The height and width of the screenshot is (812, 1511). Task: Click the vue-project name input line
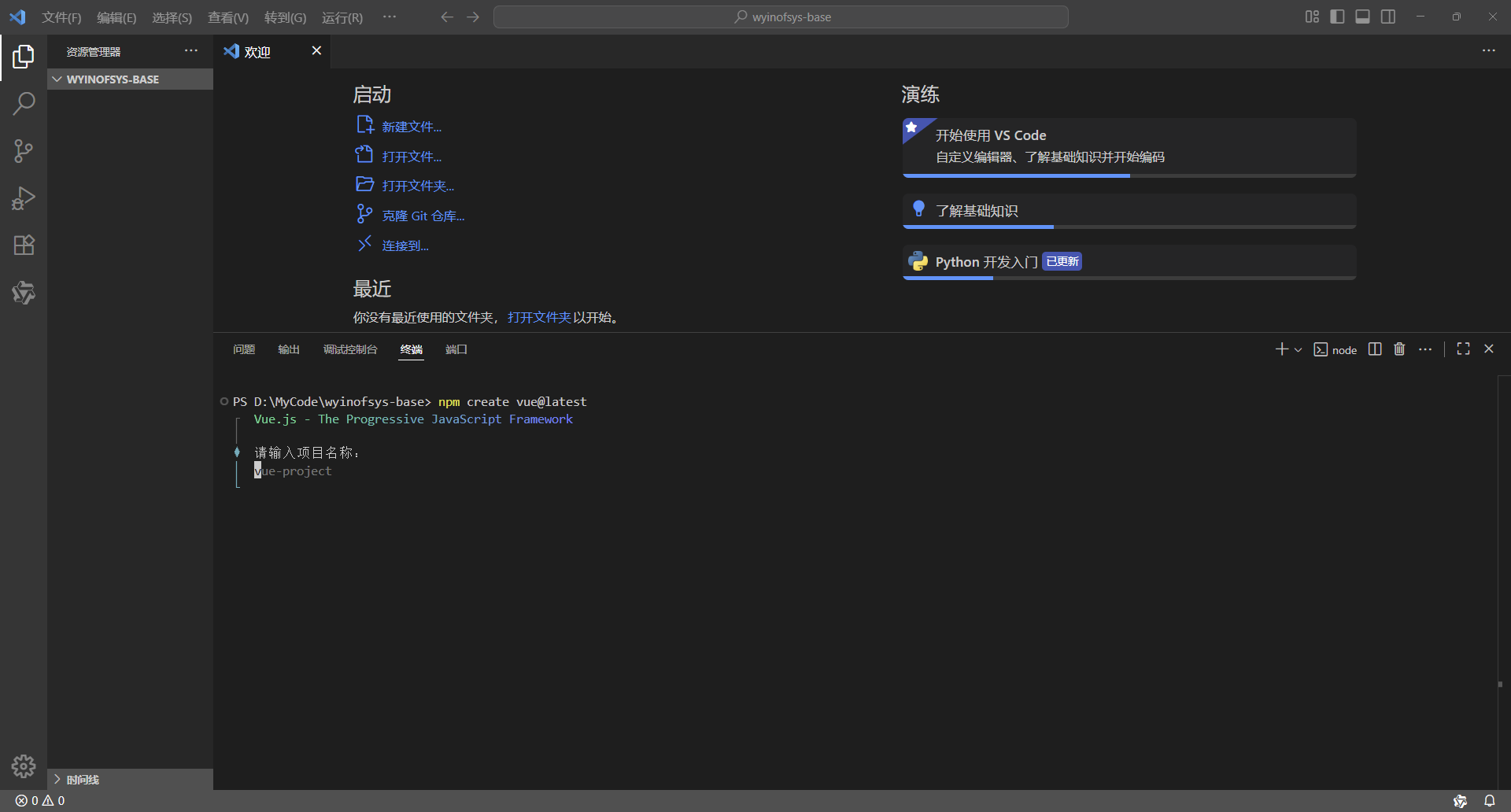click(293, 471)
